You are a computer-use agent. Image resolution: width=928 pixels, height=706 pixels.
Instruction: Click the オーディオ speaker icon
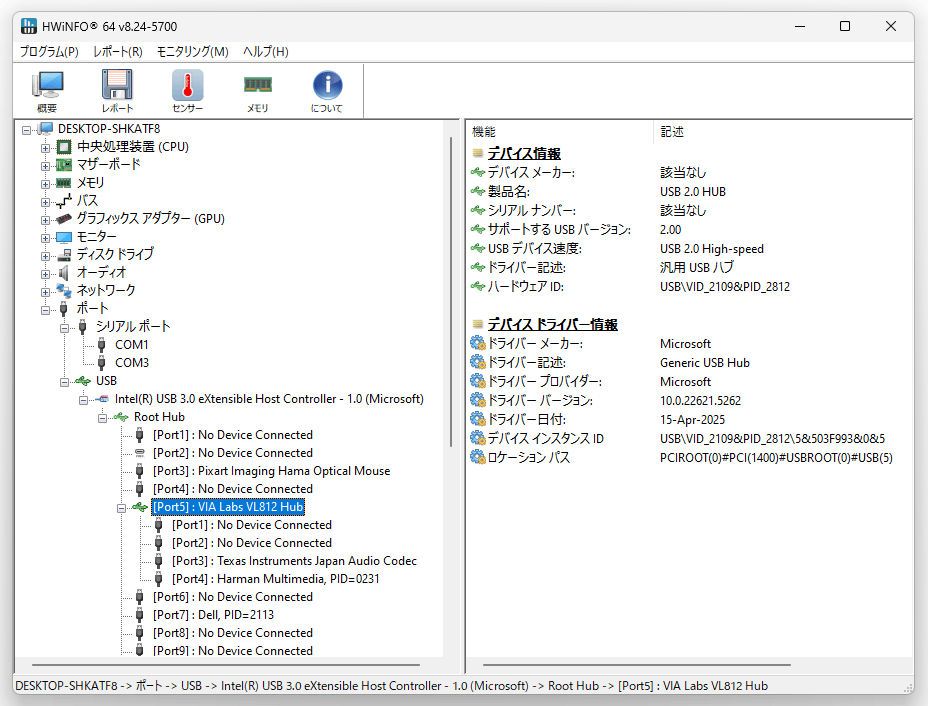coord(64,273)
